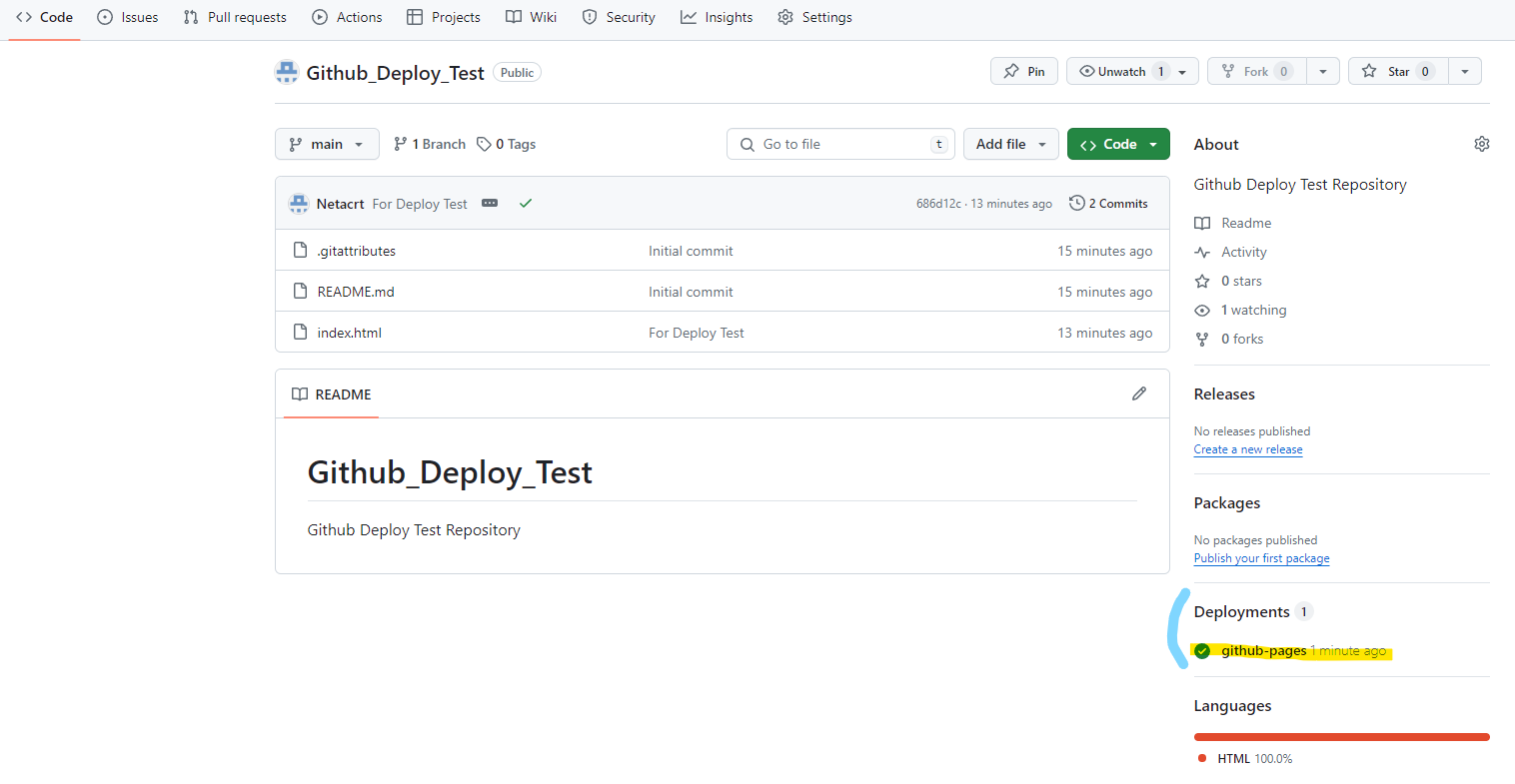
Task: Open the main branch dropdown
Action: pos(327,143)
